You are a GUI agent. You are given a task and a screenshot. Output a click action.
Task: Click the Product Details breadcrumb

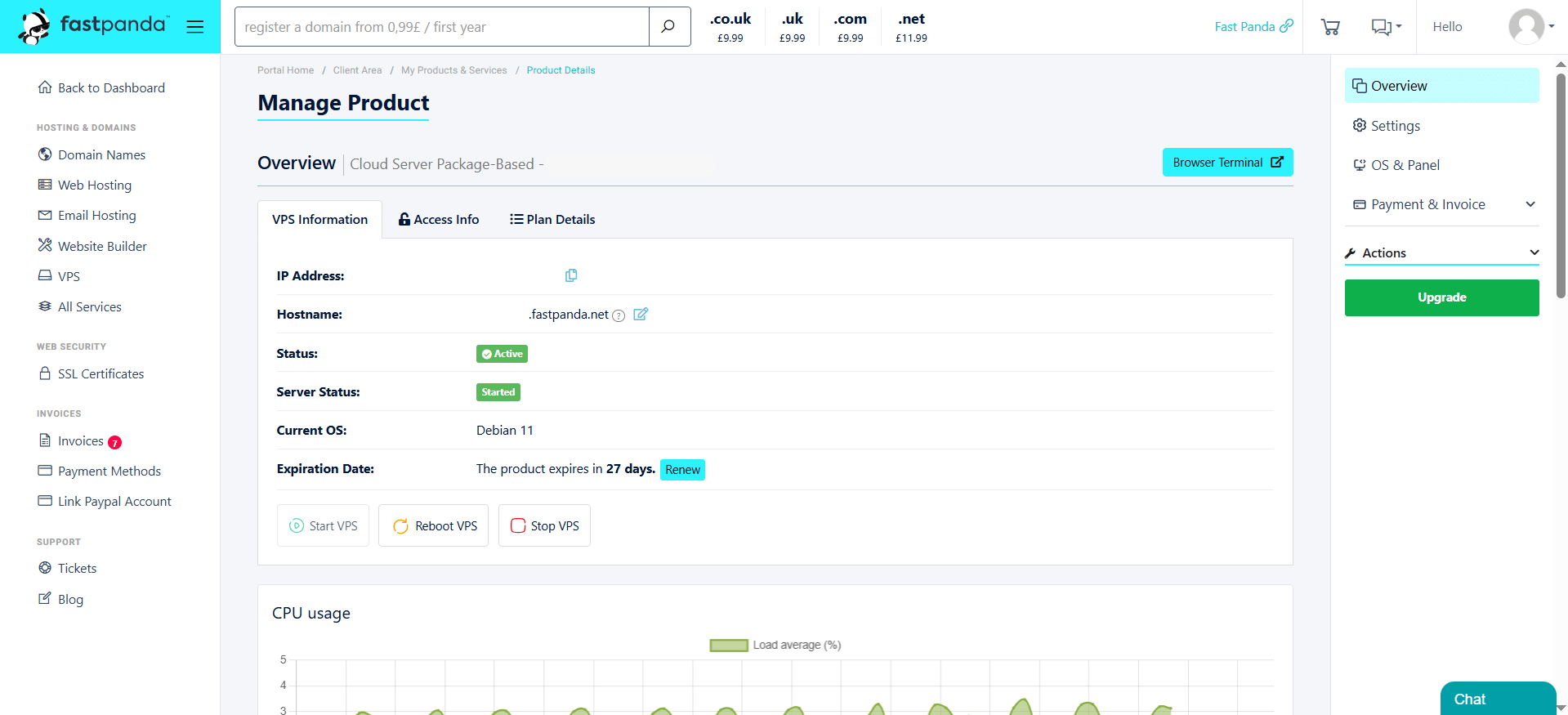click(x=561, y=70)
